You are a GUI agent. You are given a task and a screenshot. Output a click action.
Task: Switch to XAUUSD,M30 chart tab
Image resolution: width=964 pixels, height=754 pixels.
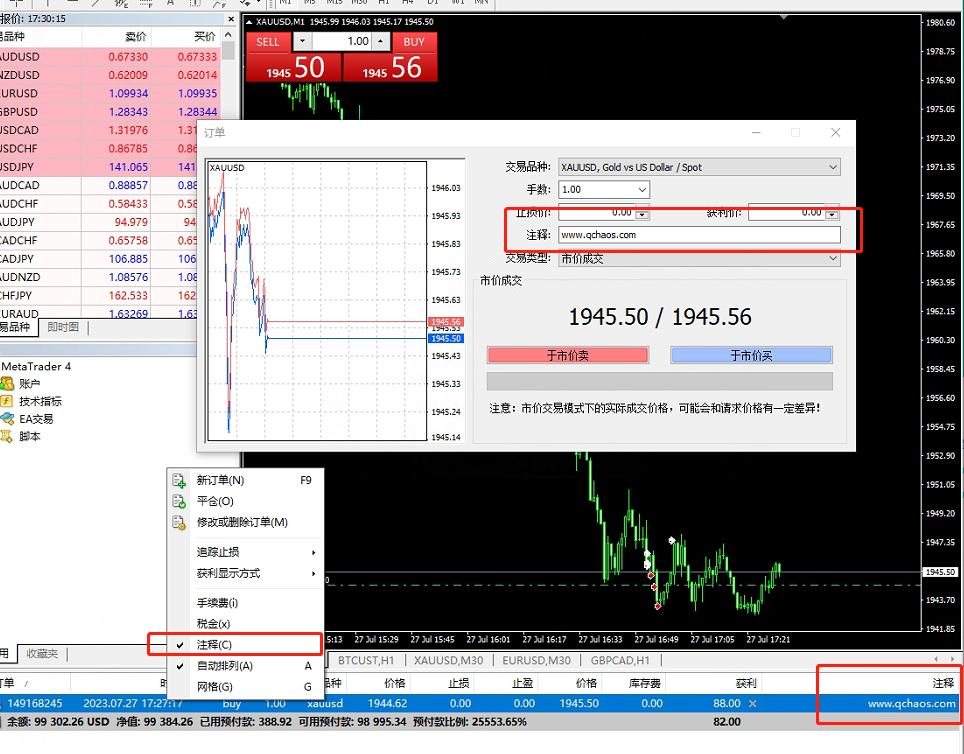click(448, 661)
